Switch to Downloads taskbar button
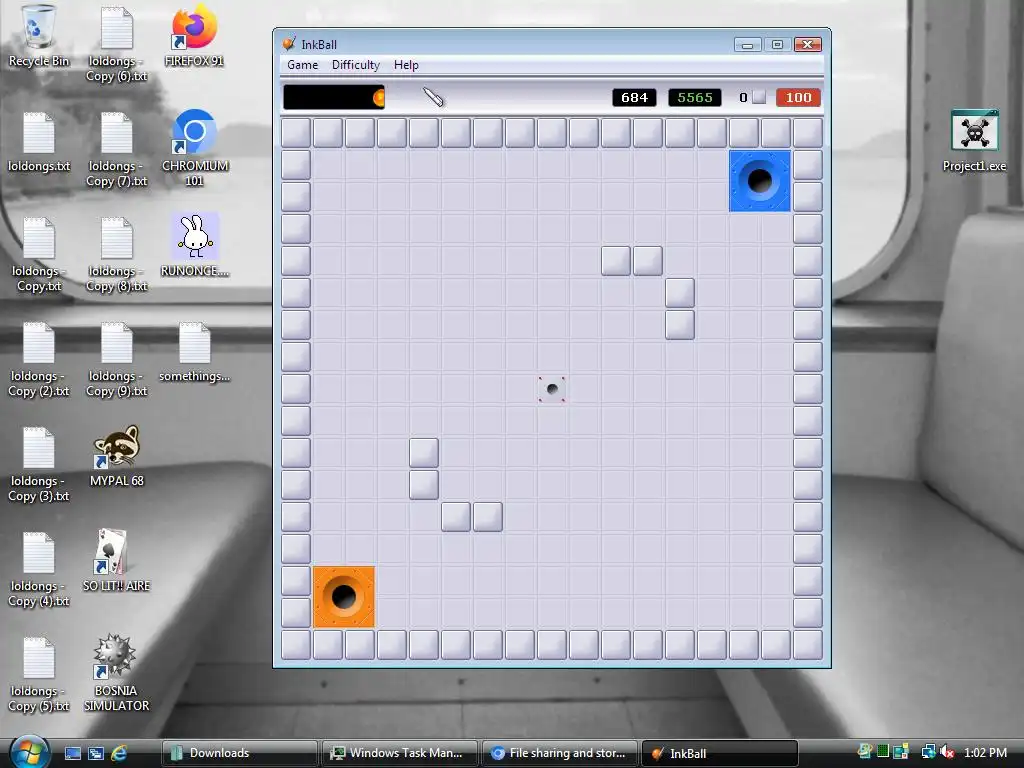The image size is (1024, 768). pyautogui.click(x=239, y=753)
